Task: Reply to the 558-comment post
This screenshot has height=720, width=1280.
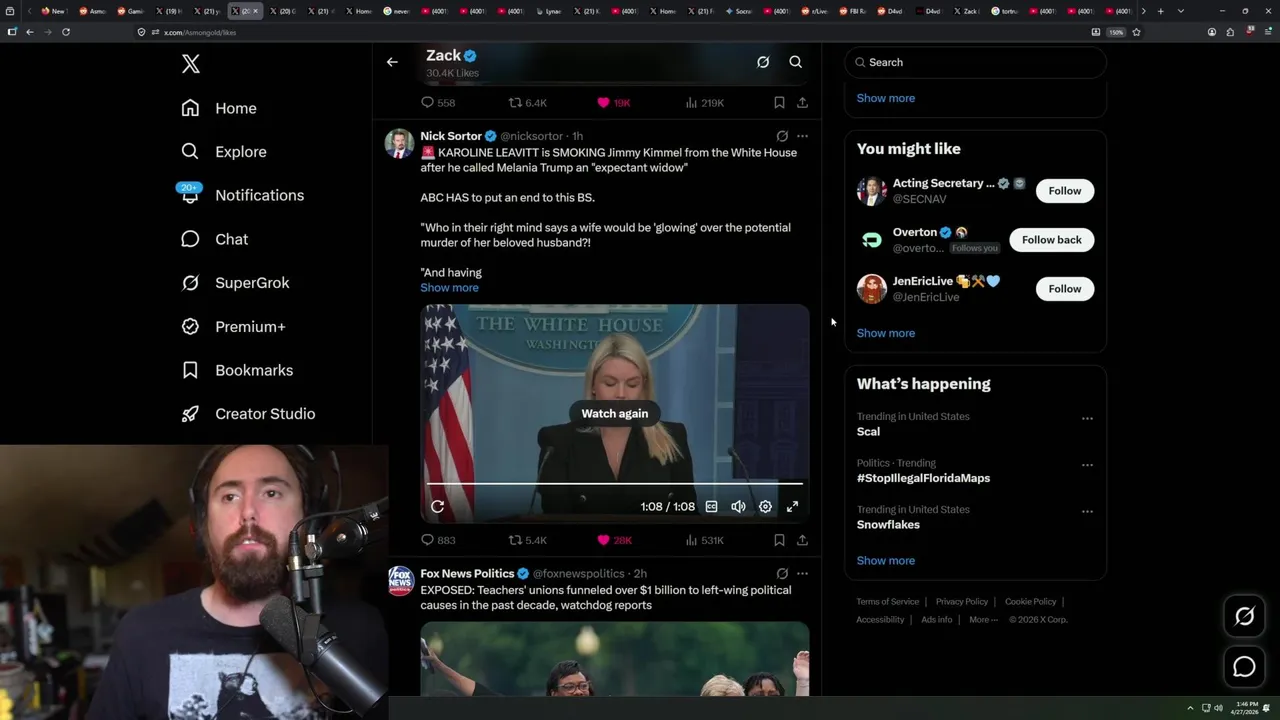Action: coord(438,103)
